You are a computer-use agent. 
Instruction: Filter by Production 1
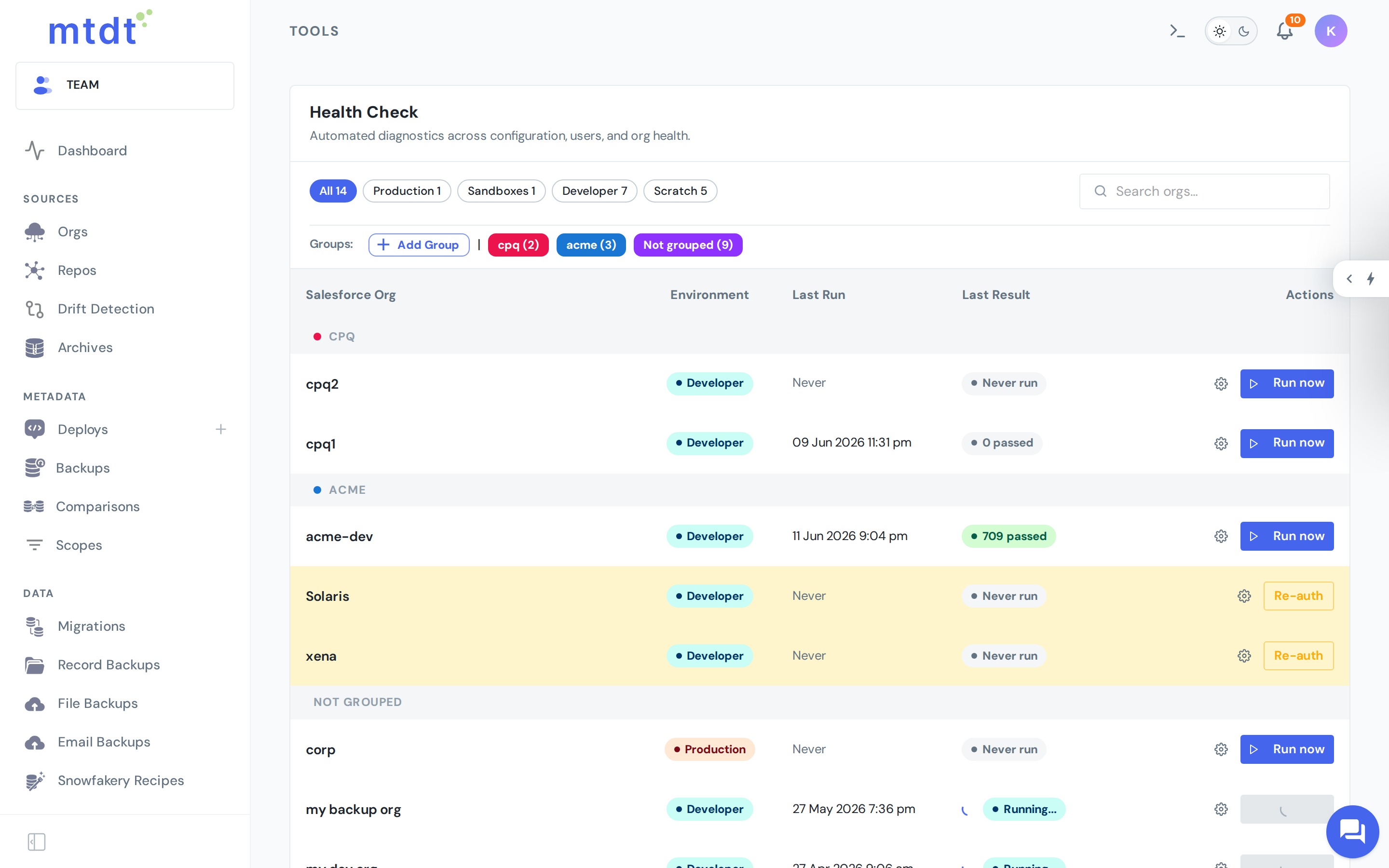tap(407, 191)
